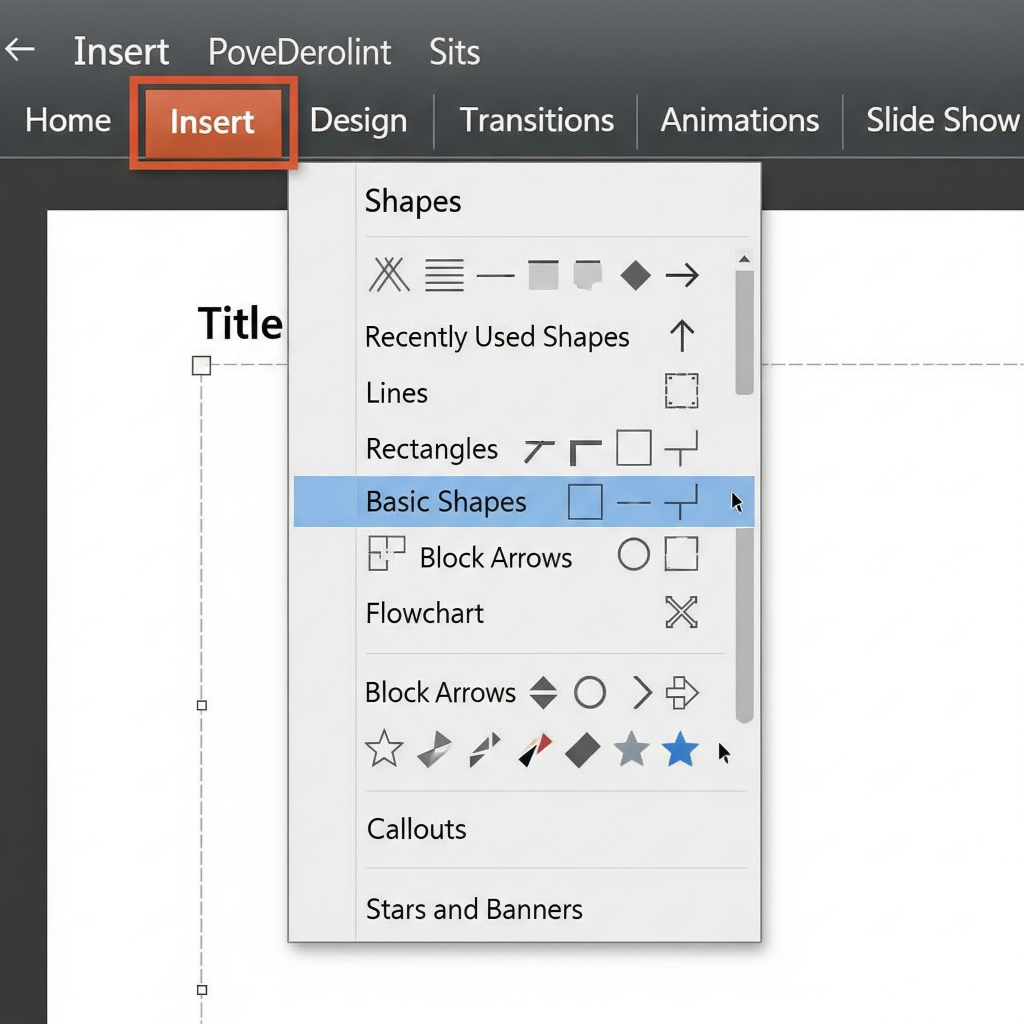Choose the right arrow in Shapes row
The image size is (1024, 1024).
682,275
